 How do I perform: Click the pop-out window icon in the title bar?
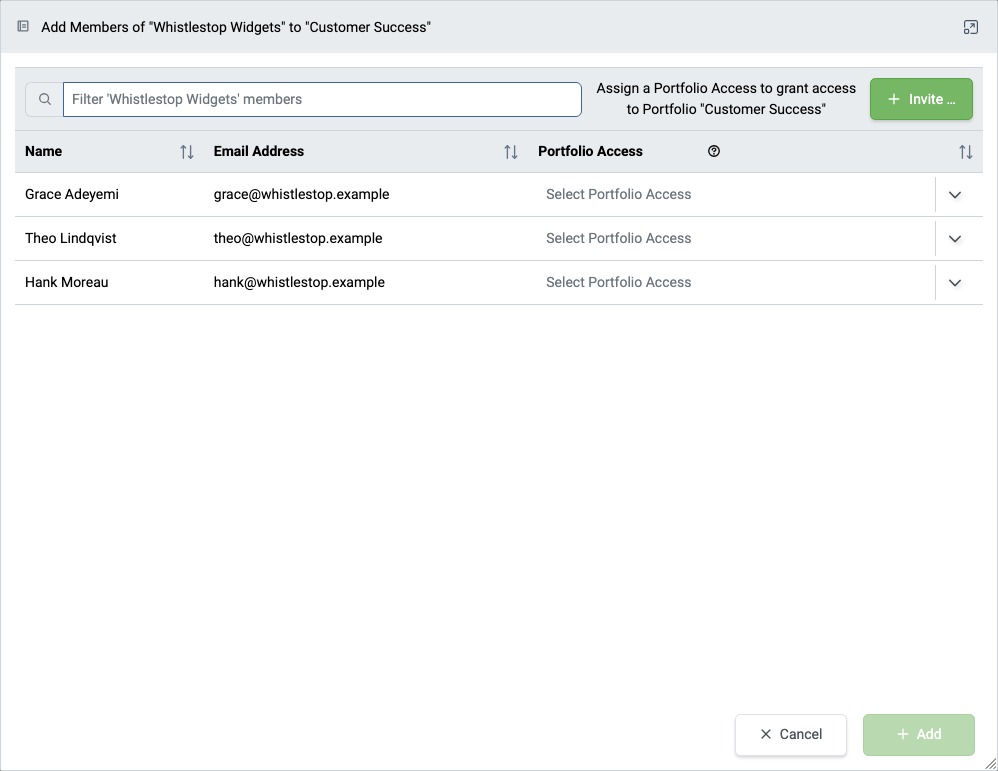click(x=970, y=27)
